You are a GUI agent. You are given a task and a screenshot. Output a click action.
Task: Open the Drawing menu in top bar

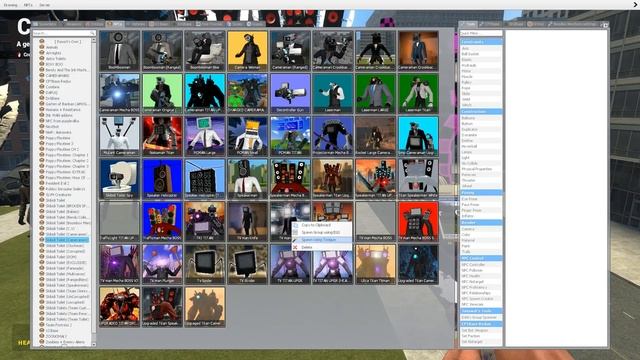coord(10,5)
